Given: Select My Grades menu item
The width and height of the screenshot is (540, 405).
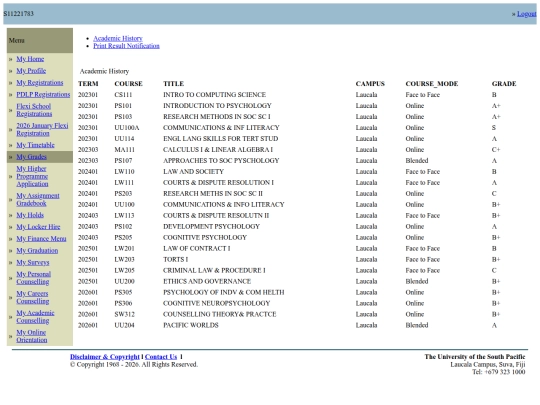Looking at the screenshot, I should (31, 157).
